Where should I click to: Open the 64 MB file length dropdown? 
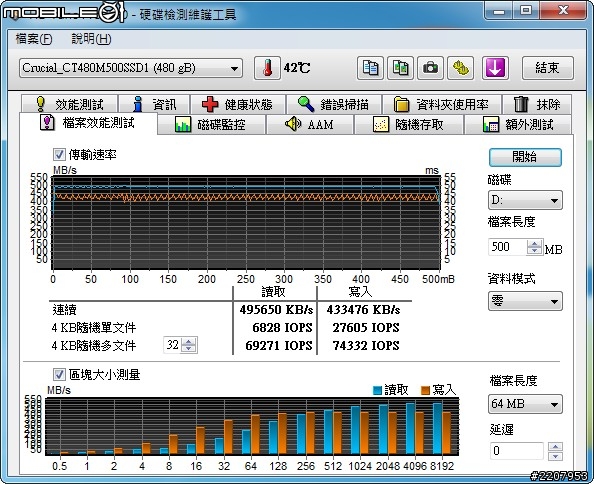pyautogui.click(x=525, y=404)
